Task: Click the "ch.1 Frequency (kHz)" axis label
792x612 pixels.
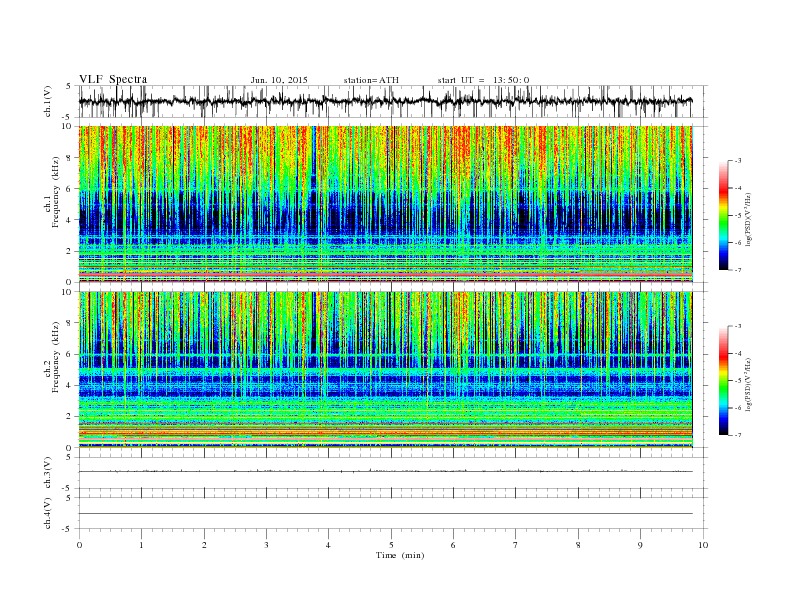Action: [52, 192]
